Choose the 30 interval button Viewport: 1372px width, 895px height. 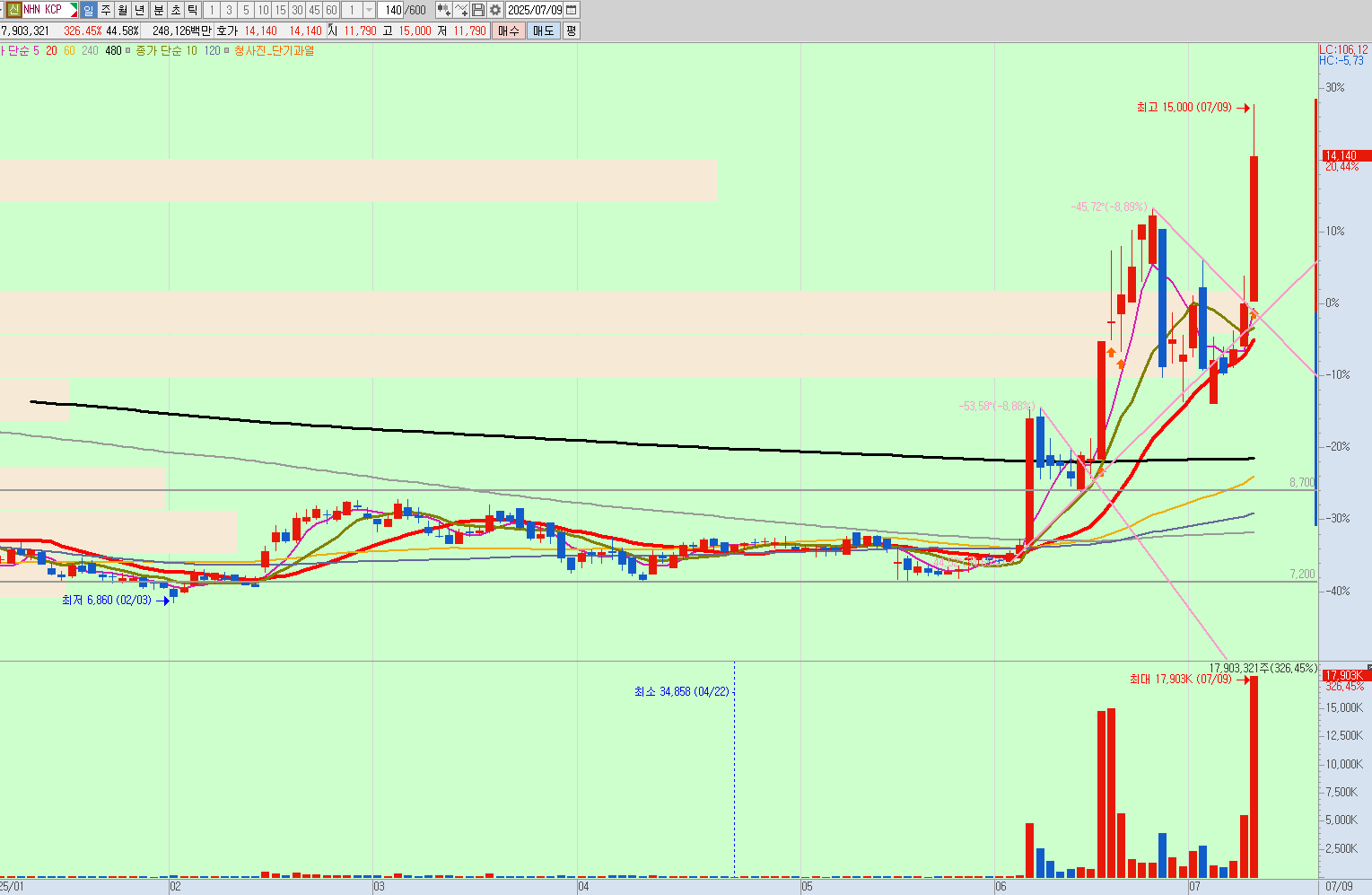coord(297,10)
